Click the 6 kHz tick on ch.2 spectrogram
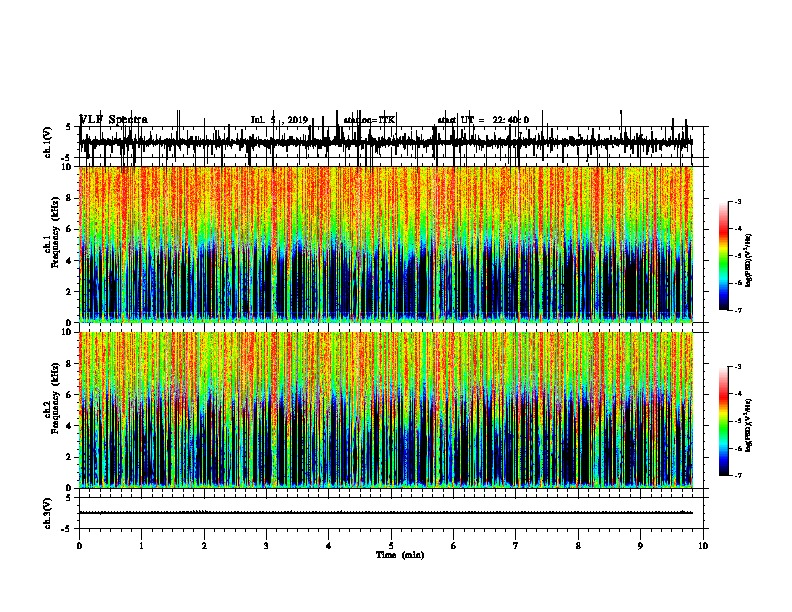 click(x=69, y=394)
